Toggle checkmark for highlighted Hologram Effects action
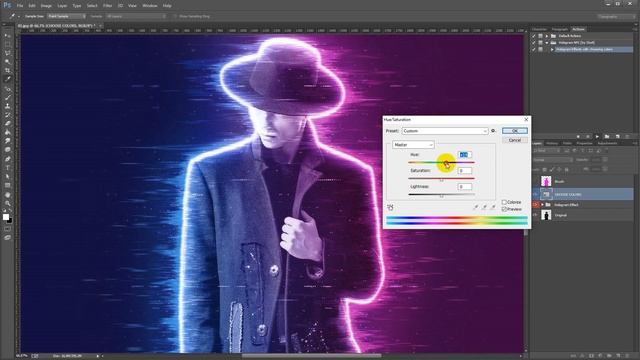The height and width of the screenshot is (360, 640). click(x=534, y=49)
